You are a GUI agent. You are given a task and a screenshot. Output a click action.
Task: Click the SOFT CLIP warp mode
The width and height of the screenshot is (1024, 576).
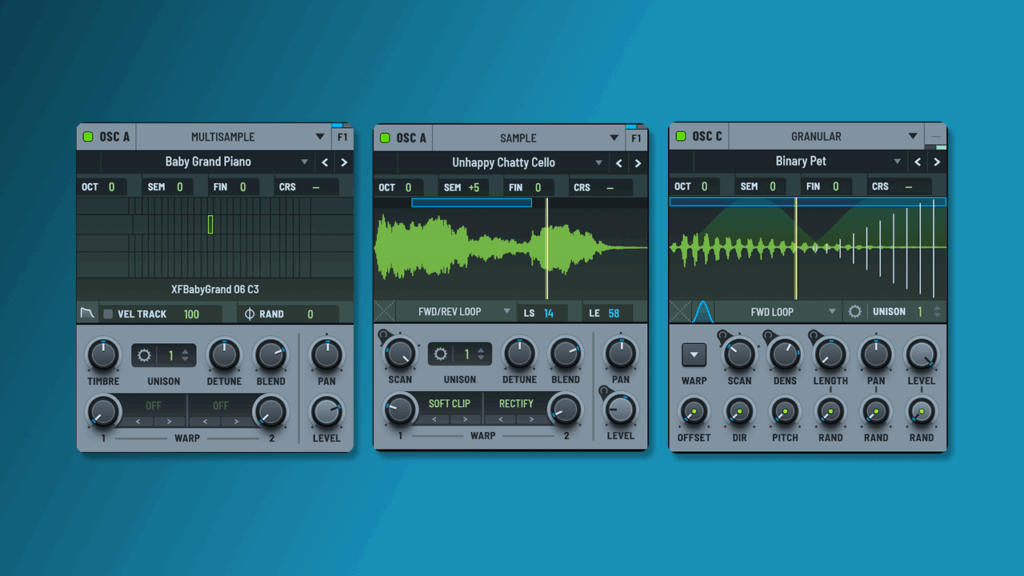pos(449,404)
